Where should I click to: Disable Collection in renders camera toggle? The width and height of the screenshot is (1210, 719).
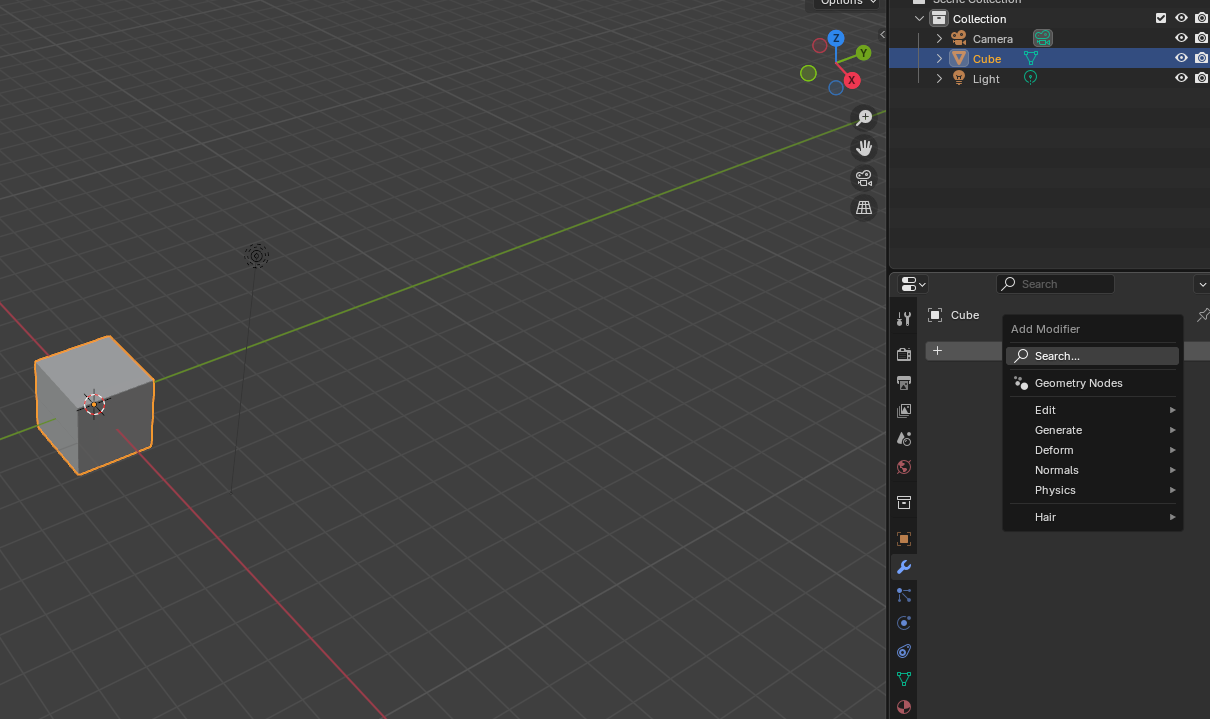point(1201,18)
